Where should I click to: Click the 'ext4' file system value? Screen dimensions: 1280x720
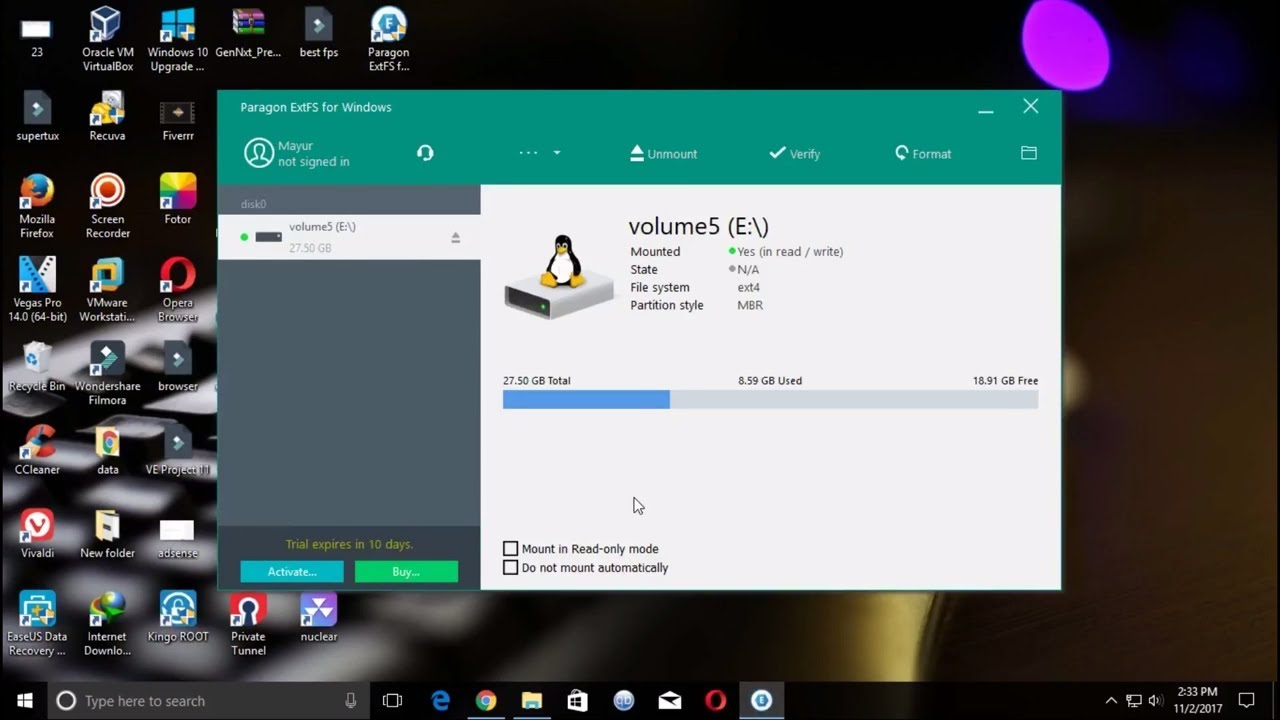click(749, 288)
